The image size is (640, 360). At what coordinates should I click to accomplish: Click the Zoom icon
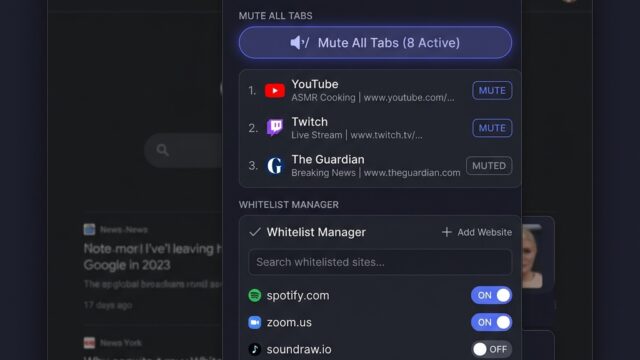(x=255, y=322)
